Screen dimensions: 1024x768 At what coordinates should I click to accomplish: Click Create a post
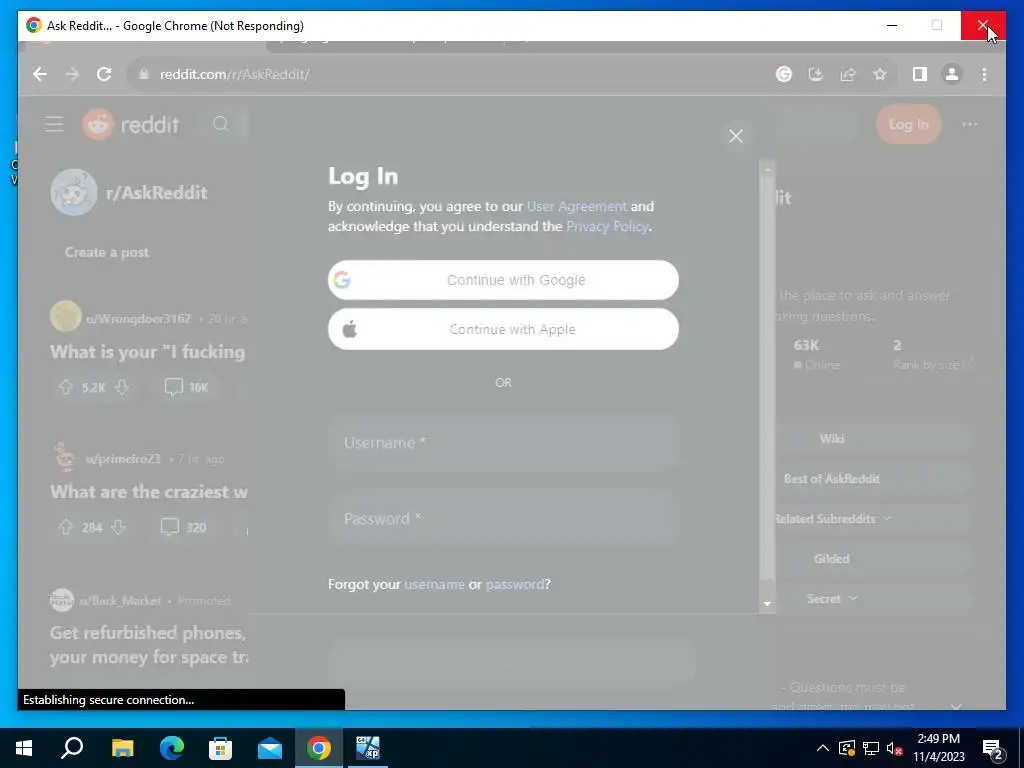106,253
